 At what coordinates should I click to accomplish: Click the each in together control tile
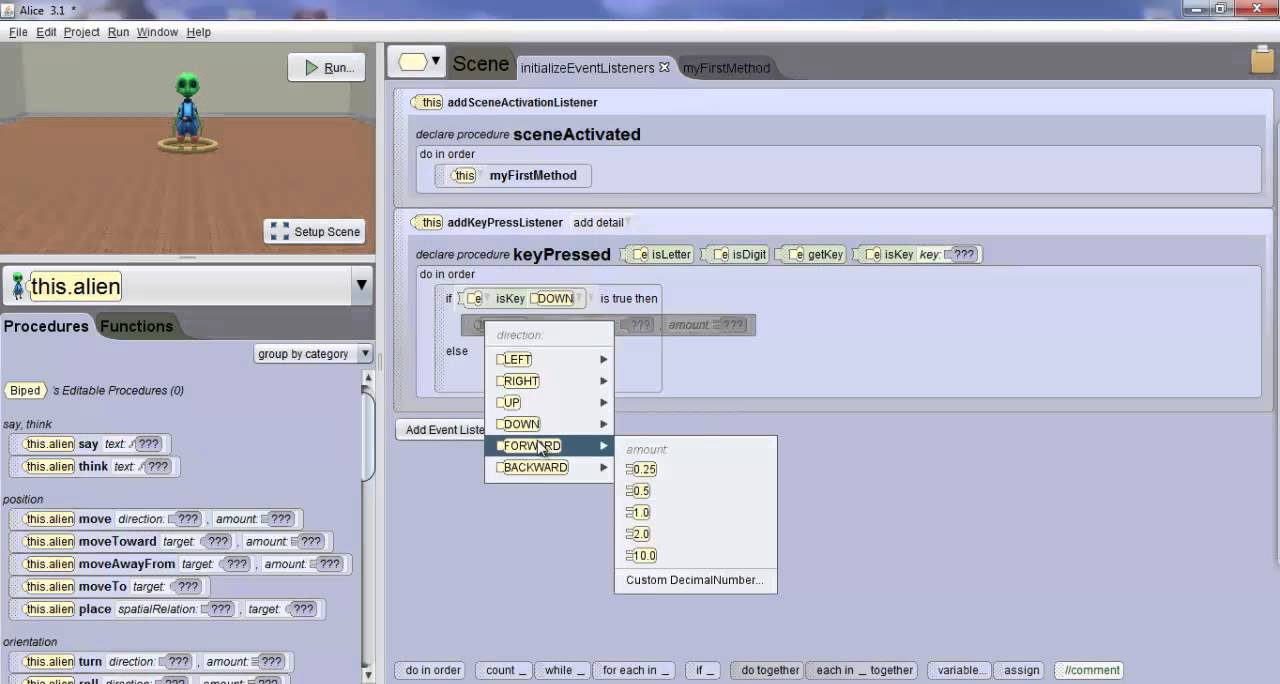point(862,670)
